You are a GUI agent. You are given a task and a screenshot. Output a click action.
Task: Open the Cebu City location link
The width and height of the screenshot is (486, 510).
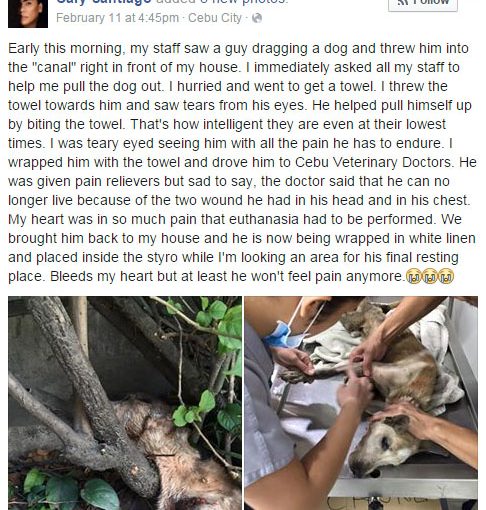tap(215, 18)
